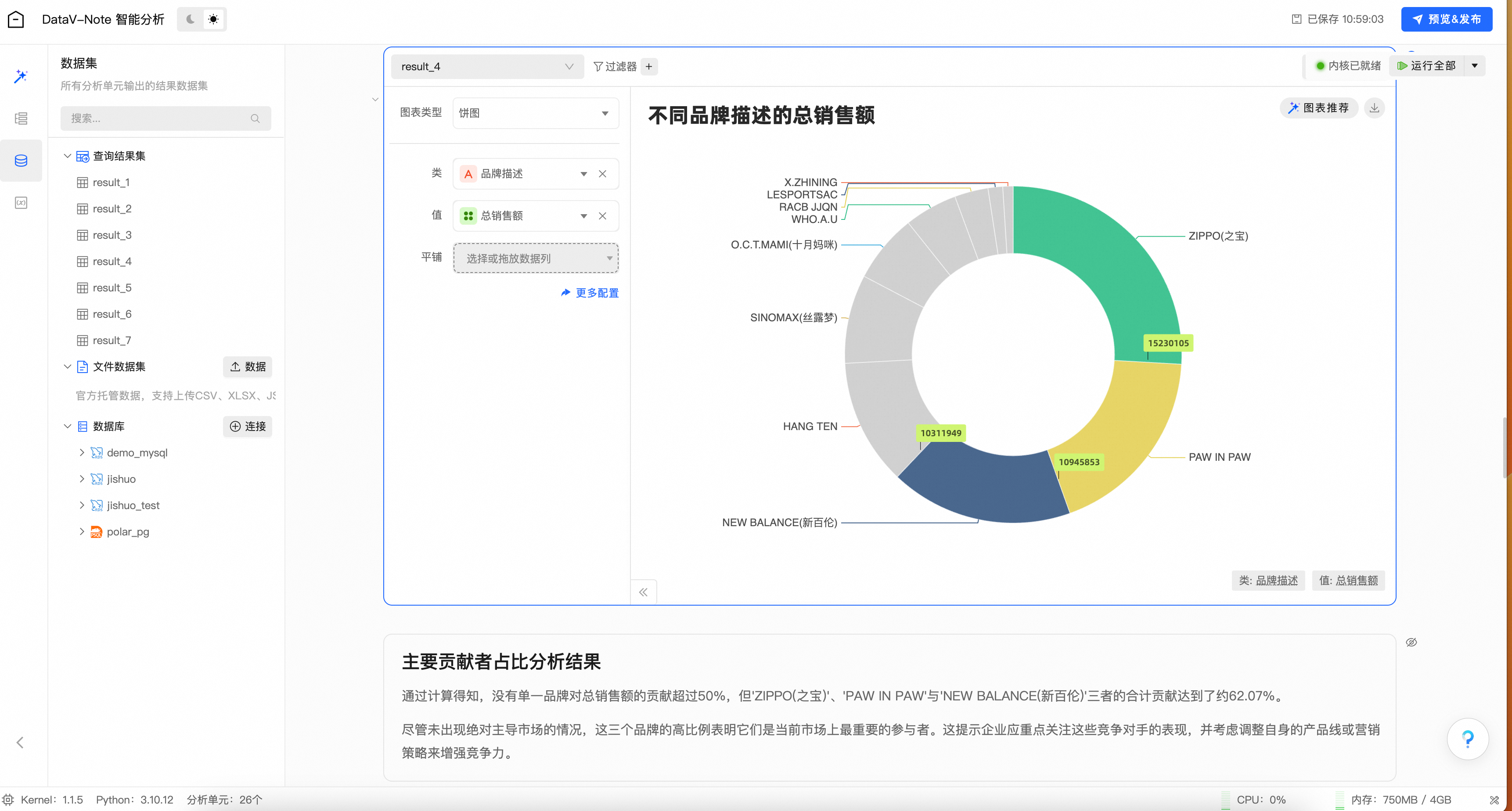Click the 预览&发布 button
Viewport: 1512px width, 811px height.
(x=1446, y=19)
